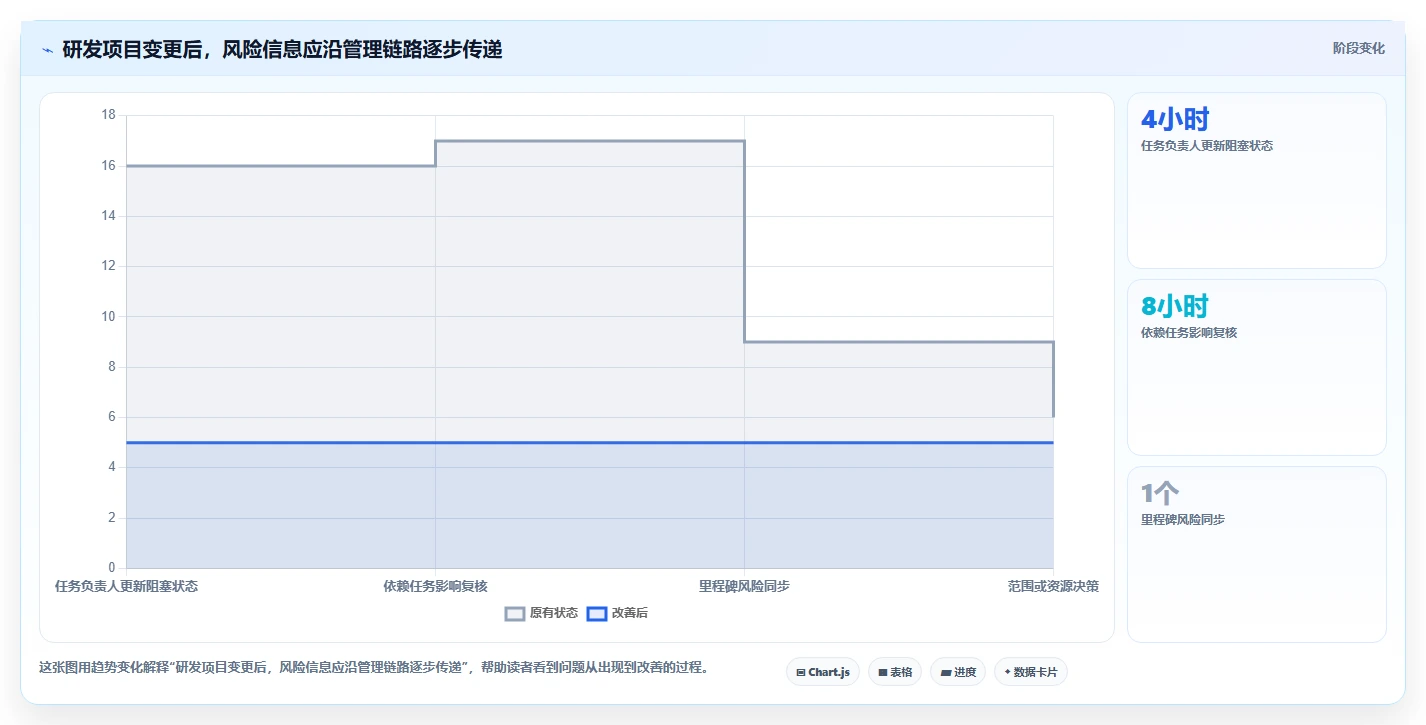Image resolution: width=1426 pixels, height=725 pixels.
Task: Click the 1个 value card
Action: point(1257,555)
